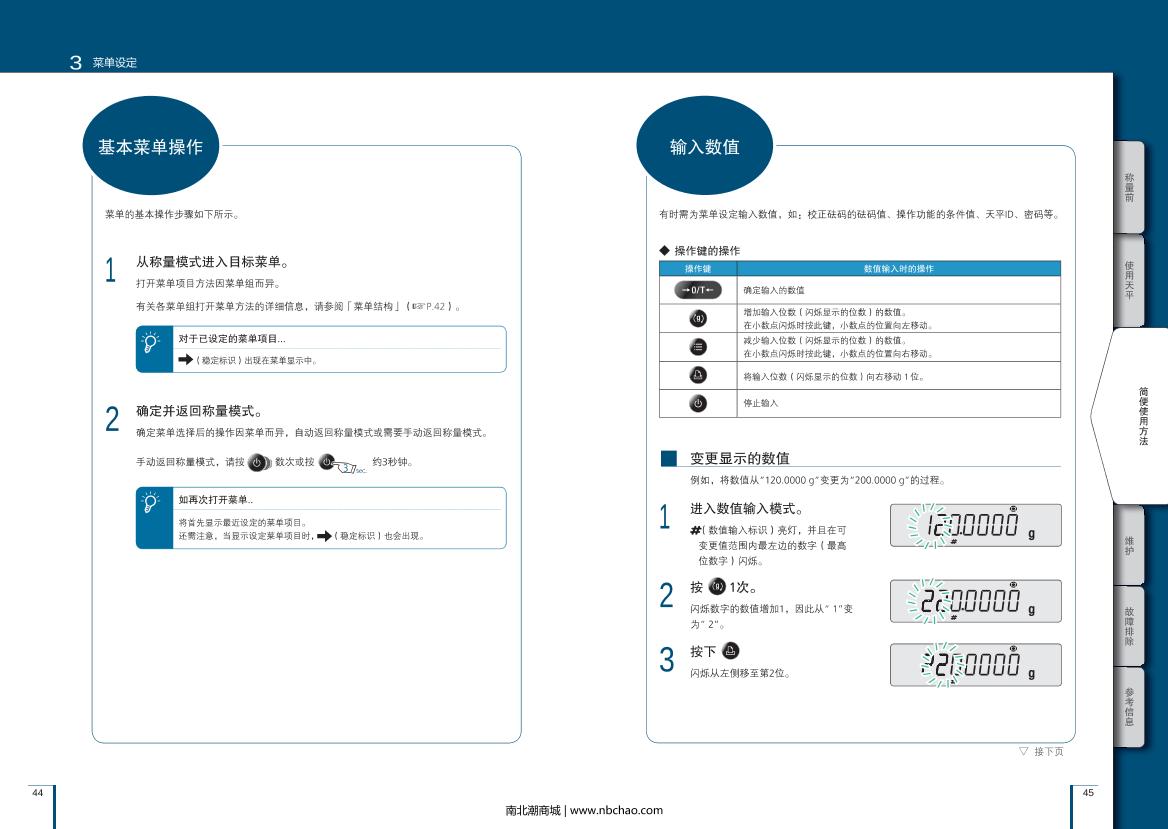The image size is (1168, 829).
Task: Click the power key icon beside 停止输入
Action: (x=698, y=403)
